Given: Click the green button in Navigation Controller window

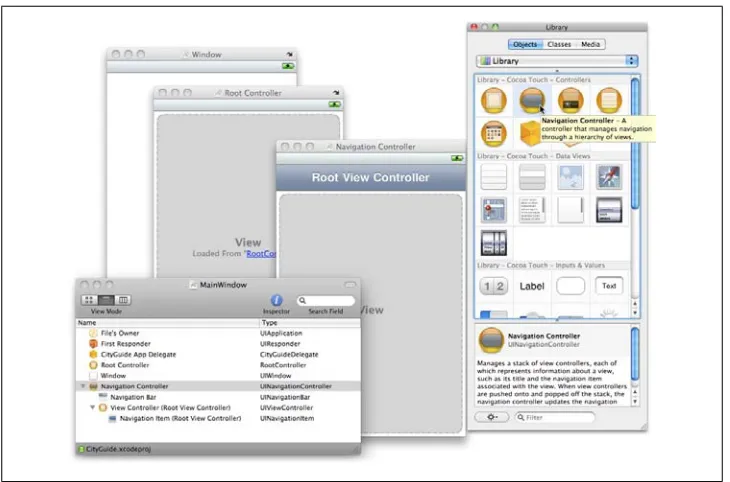Looking at the screenshot, I should click(457, 159).
